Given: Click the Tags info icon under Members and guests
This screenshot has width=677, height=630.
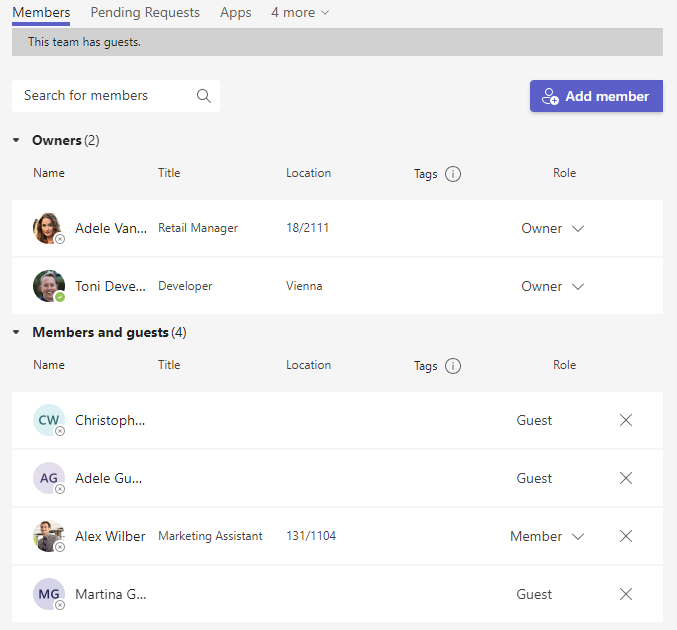Looking at the screenshot, I should [453, 366].
